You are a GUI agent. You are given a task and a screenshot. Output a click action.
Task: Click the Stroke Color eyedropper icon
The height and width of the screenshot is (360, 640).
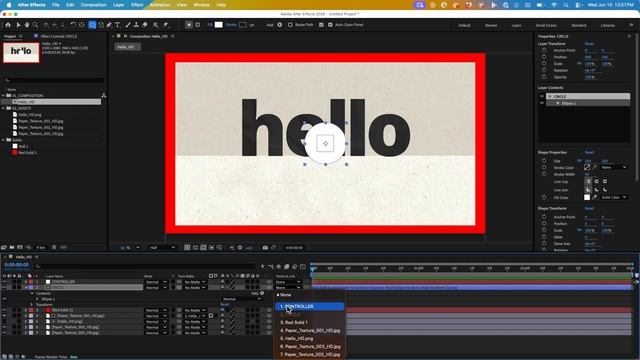coord(595,167)
